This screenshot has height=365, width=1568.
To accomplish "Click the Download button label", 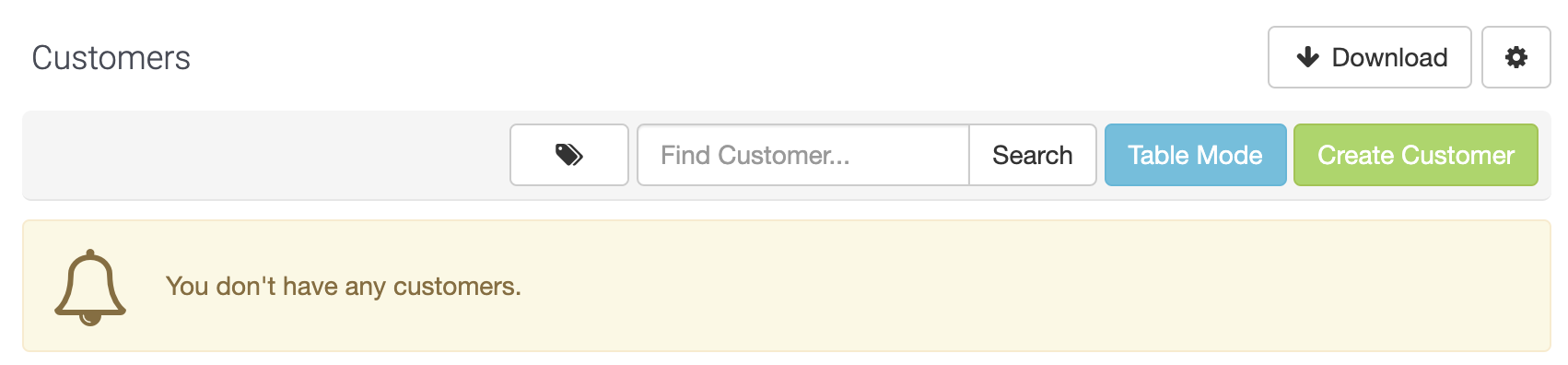I will click(1389, 57).
